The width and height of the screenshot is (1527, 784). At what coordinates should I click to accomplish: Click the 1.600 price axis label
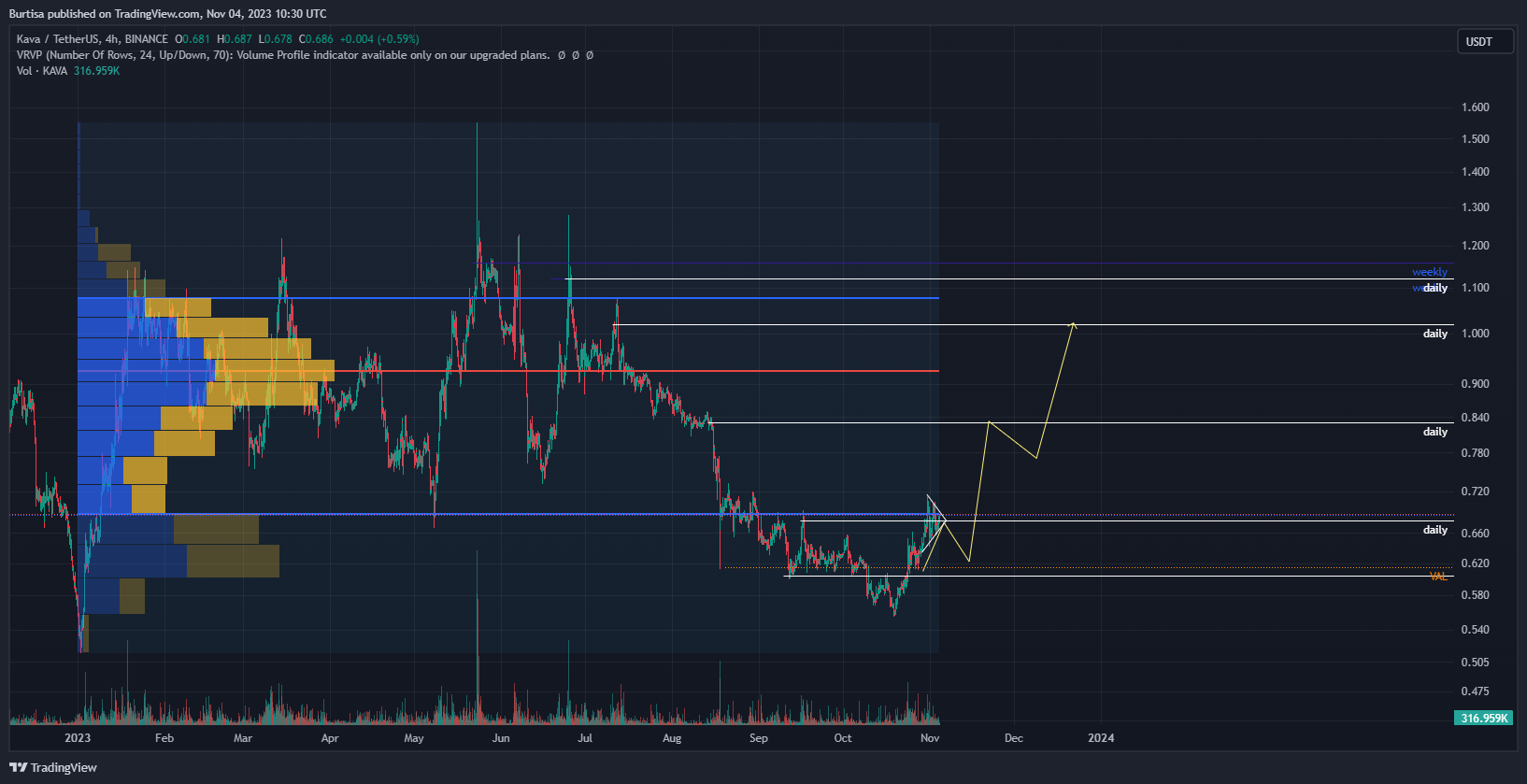click(1476, 107)
